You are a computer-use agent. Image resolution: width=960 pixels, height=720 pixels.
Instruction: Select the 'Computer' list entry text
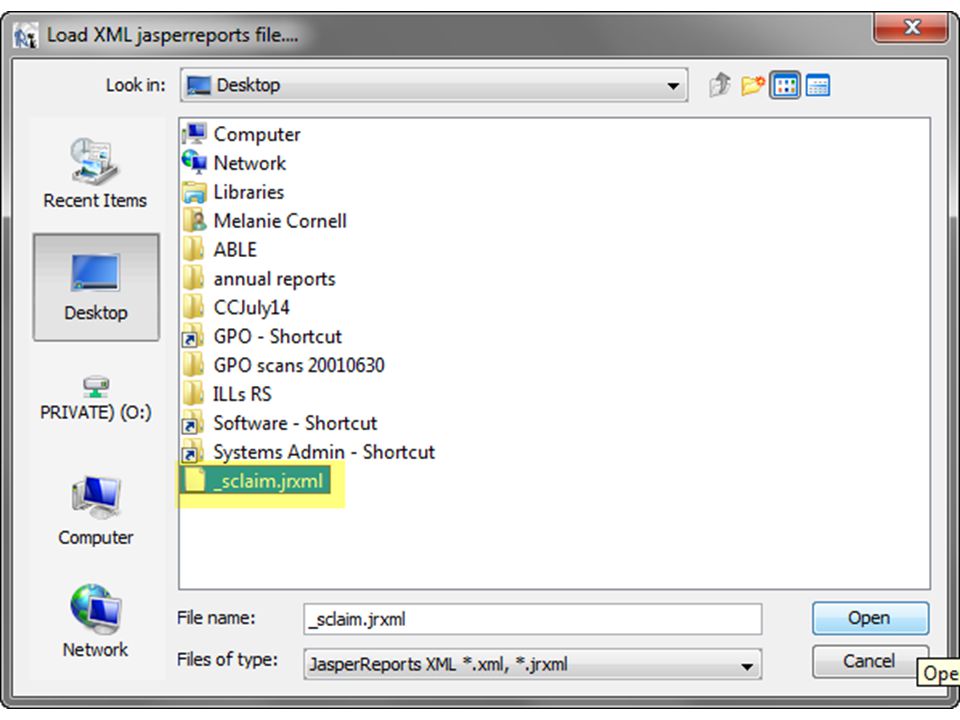click(257, 134)
